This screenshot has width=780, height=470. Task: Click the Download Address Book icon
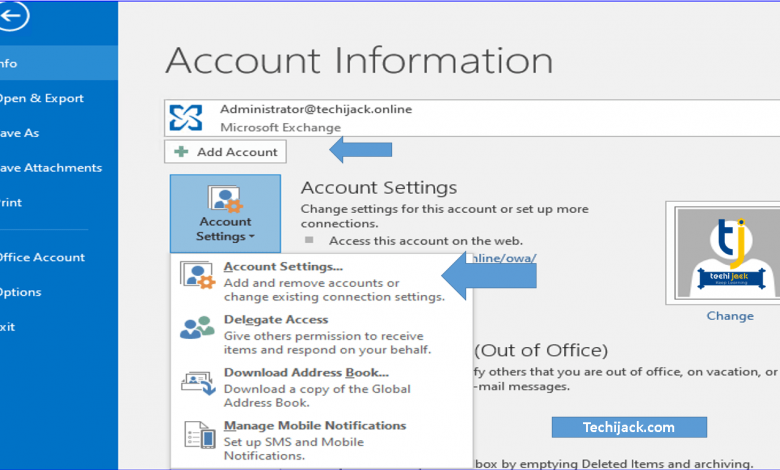pos(198,382)
